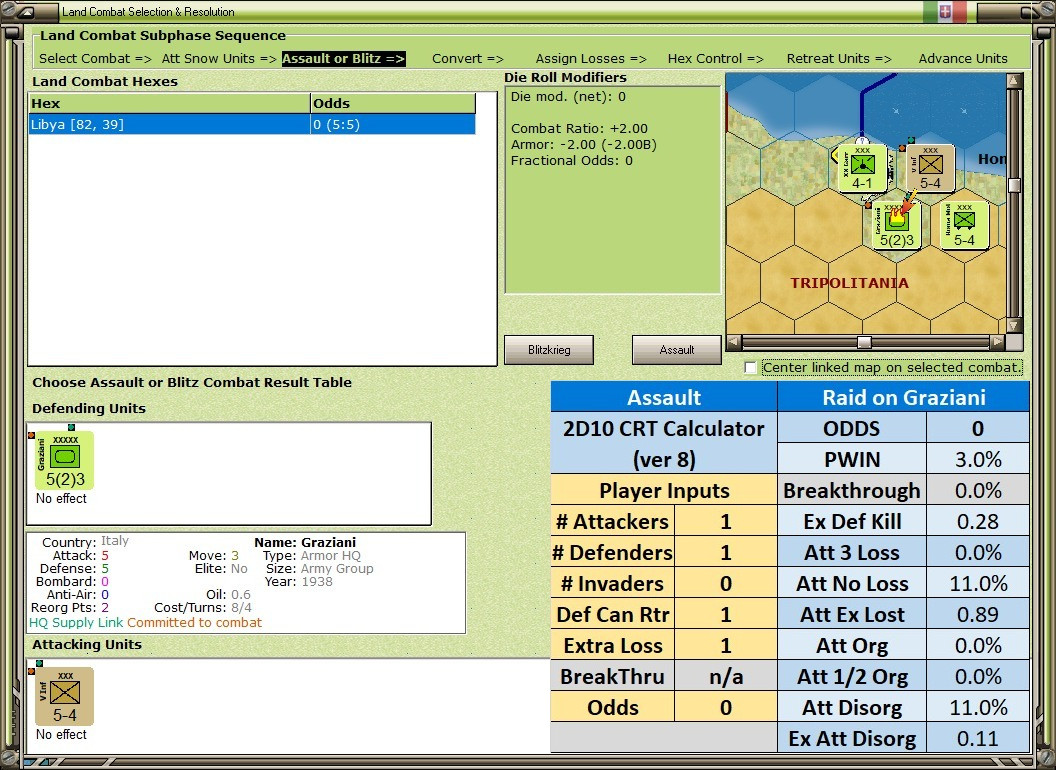Viewport: 1056px width, 770px height.
Task: Select V Inf counter under Attacking Units
Action: 65,697
